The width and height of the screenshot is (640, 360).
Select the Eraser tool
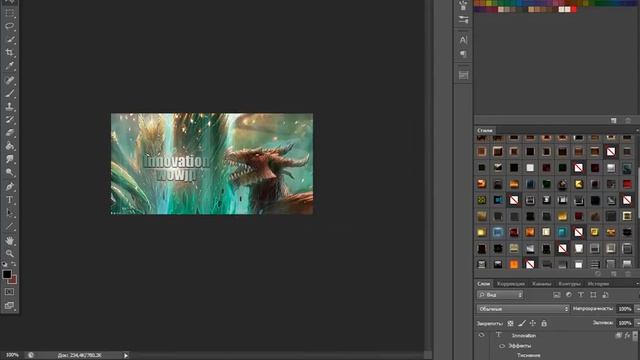(9, 133)
